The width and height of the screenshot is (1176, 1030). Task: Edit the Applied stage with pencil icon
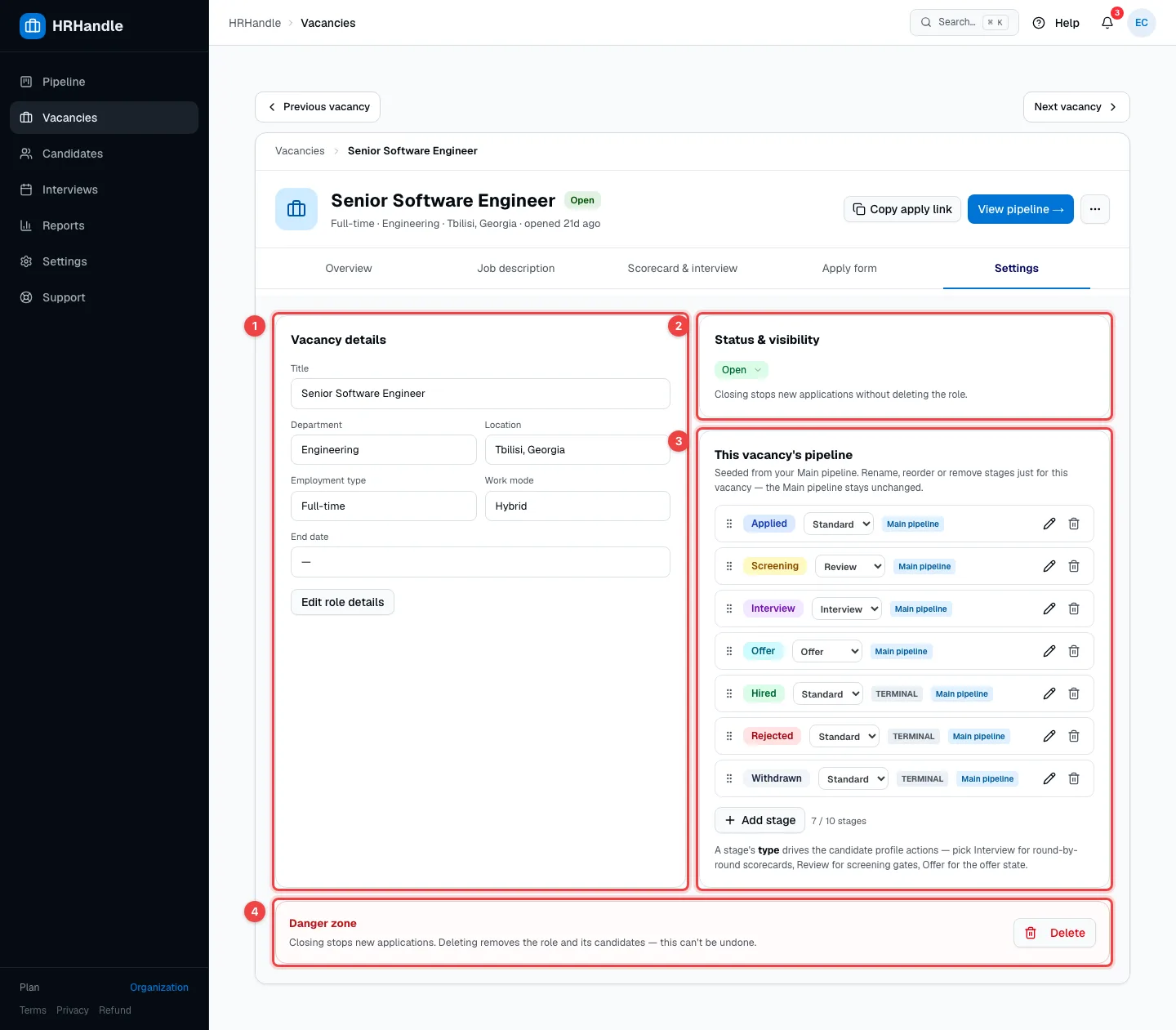[x=1049, y=524]
